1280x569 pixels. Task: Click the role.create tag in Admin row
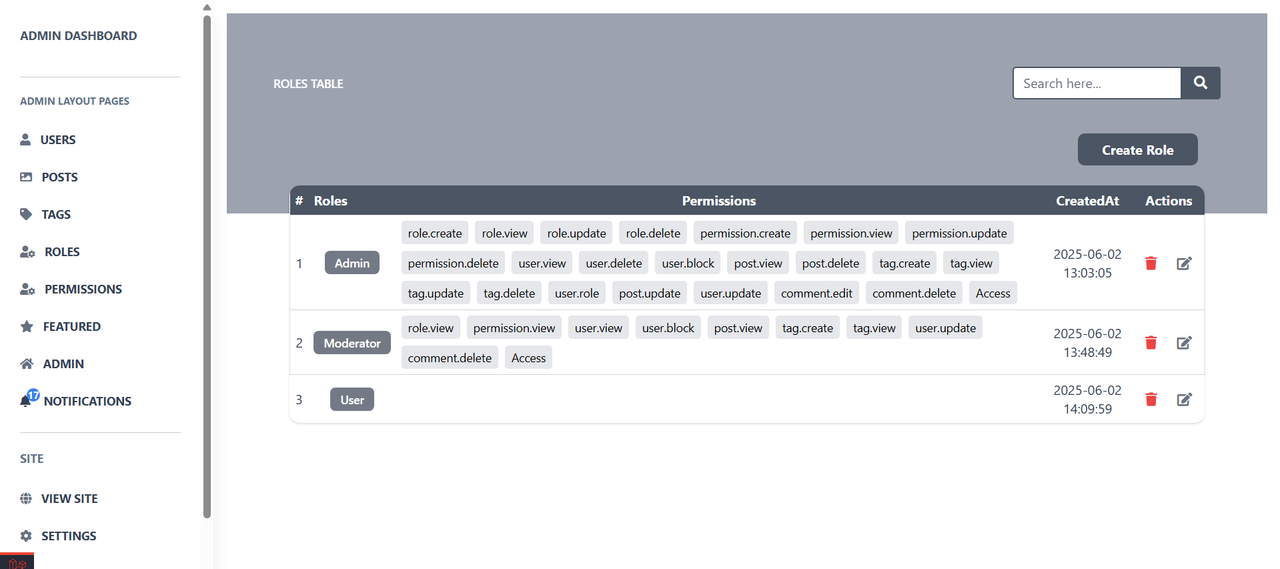tap(435, 233)
